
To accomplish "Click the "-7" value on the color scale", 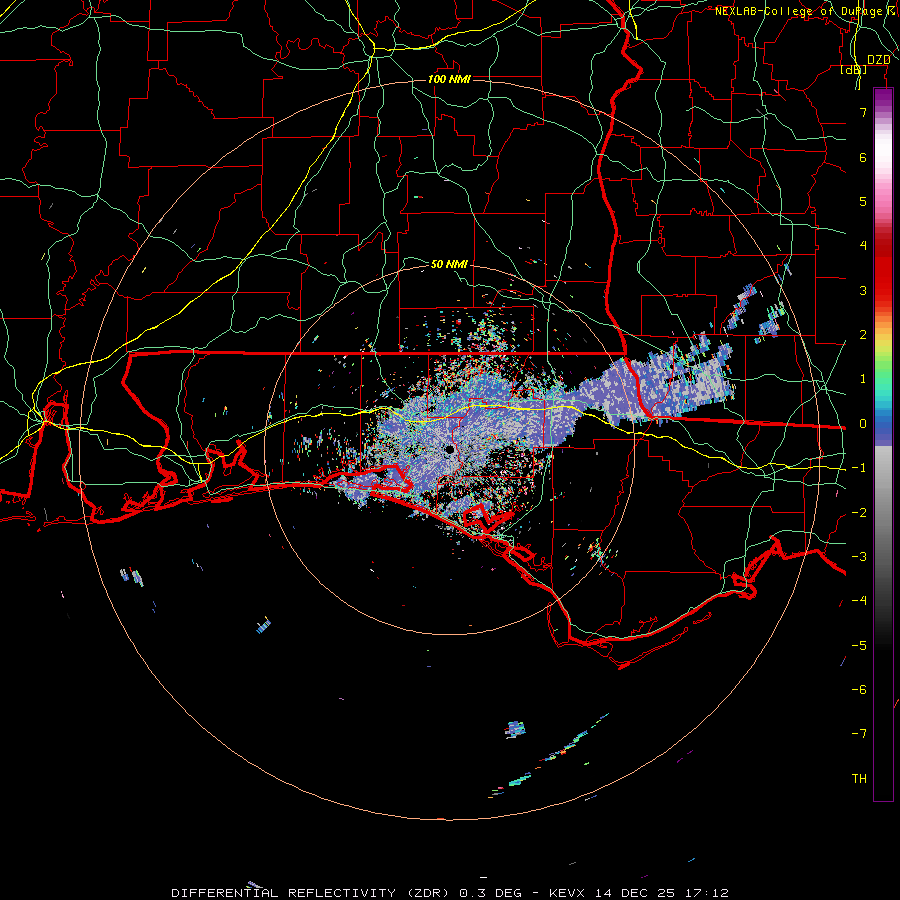I will 859,734.
